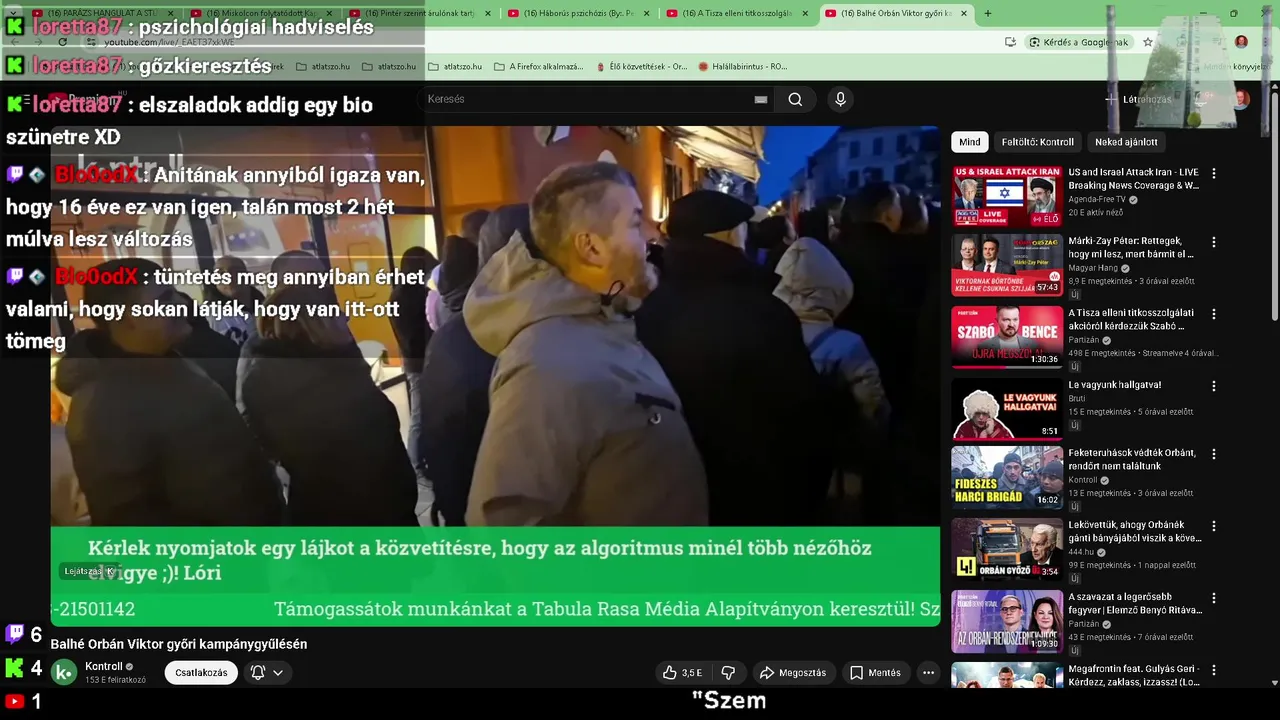The height and width of the screenshot is (720, 1280).
Task: Open the Megafrontin feat. Gulyás Geri video title
Action: coord(1134,676)
